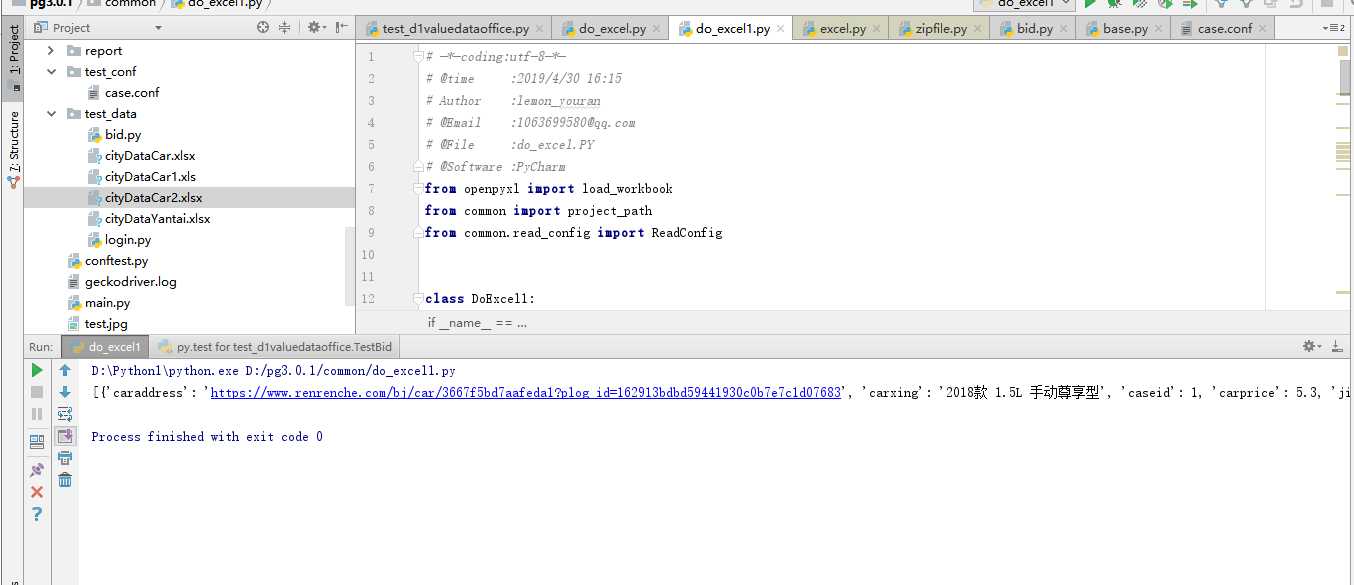Open do_excel1 run configuration dropdown
The image size is (1354, 585).
1024,4
